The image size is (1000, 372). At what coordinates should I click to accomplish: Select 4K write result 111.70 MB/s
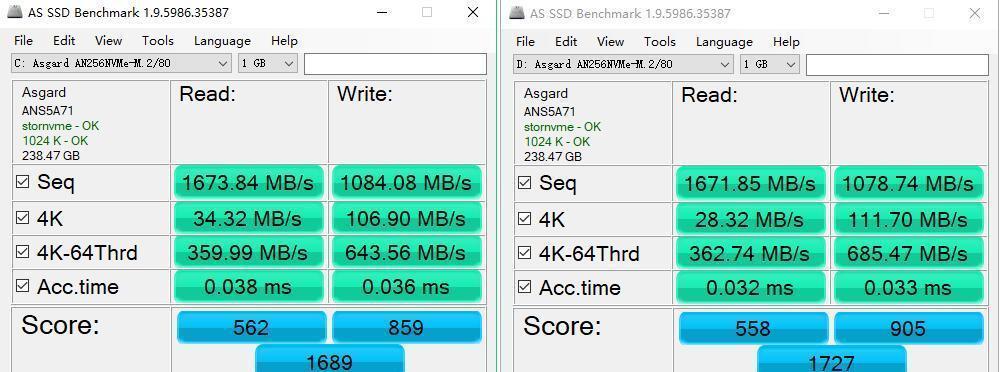coord(908,219)
